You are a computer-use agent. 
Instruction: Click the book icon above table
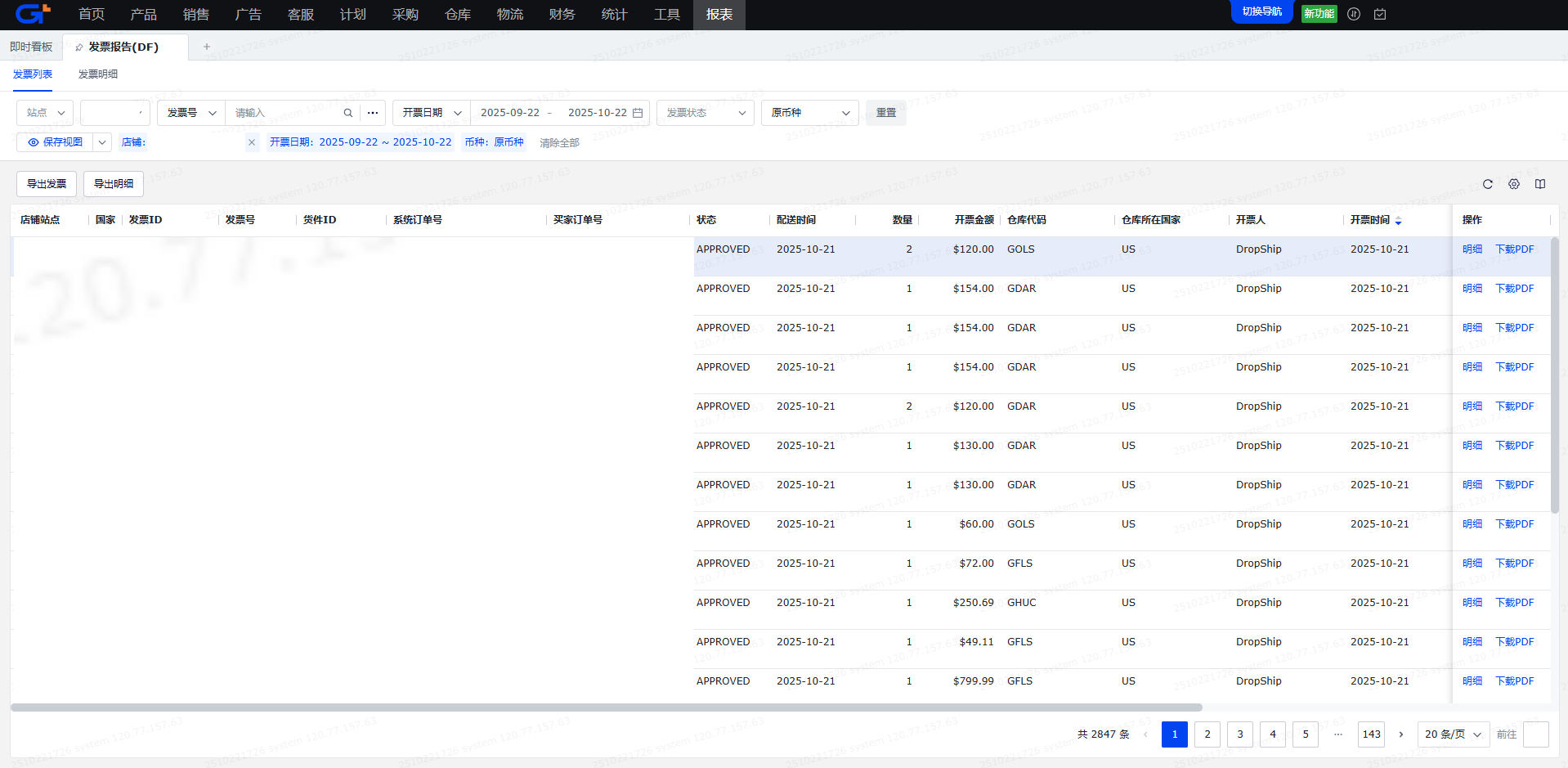(x=1539, y=184)
